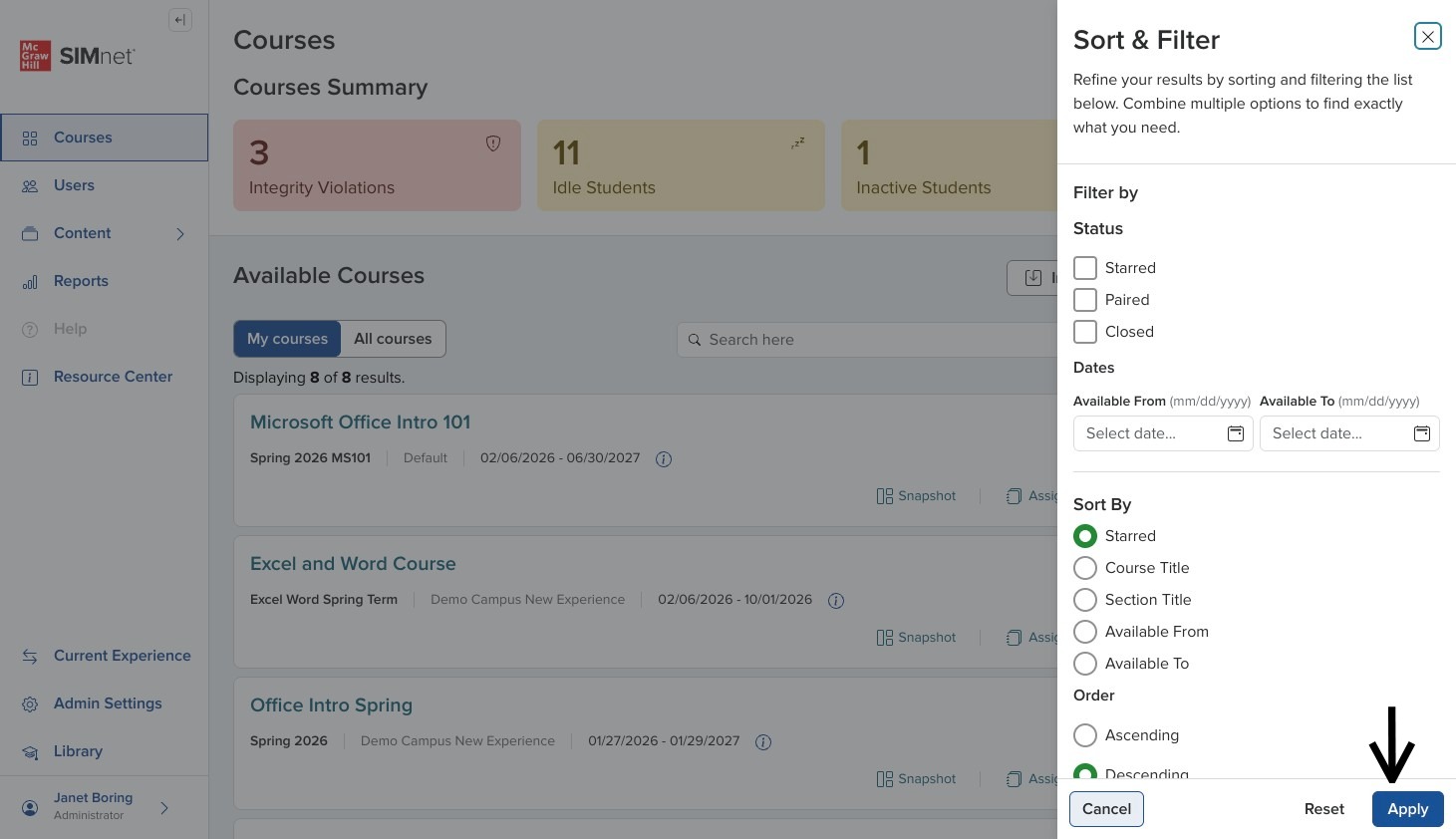Click the import icon button beside Available Courses

(1033, 278)
